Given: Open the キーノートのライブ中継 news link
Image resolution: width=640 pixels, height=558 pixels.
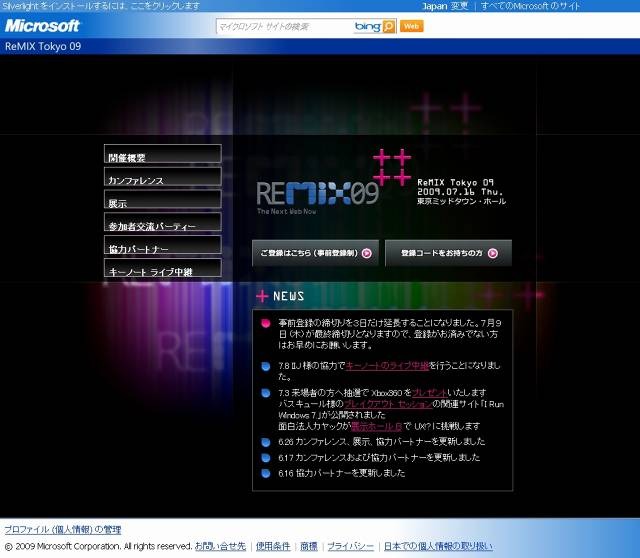Looking at the screenshot, I should coord(387,366).
